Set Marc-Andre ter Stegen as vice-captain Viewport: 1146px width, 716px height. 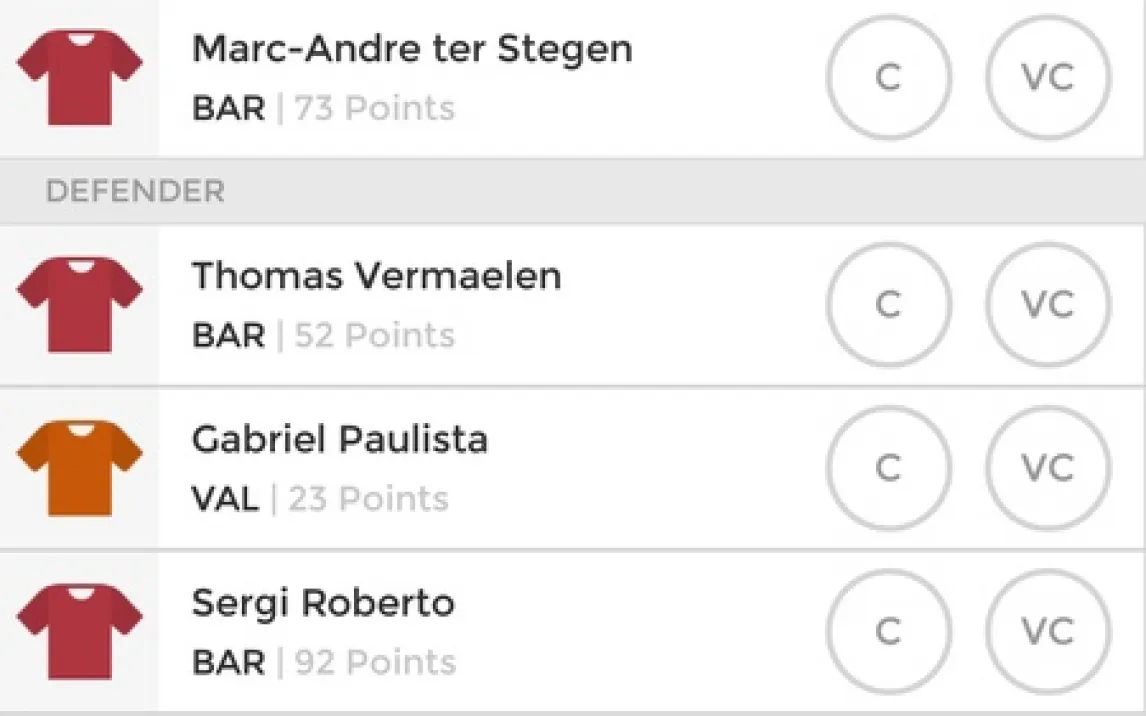coord(1048,77)
